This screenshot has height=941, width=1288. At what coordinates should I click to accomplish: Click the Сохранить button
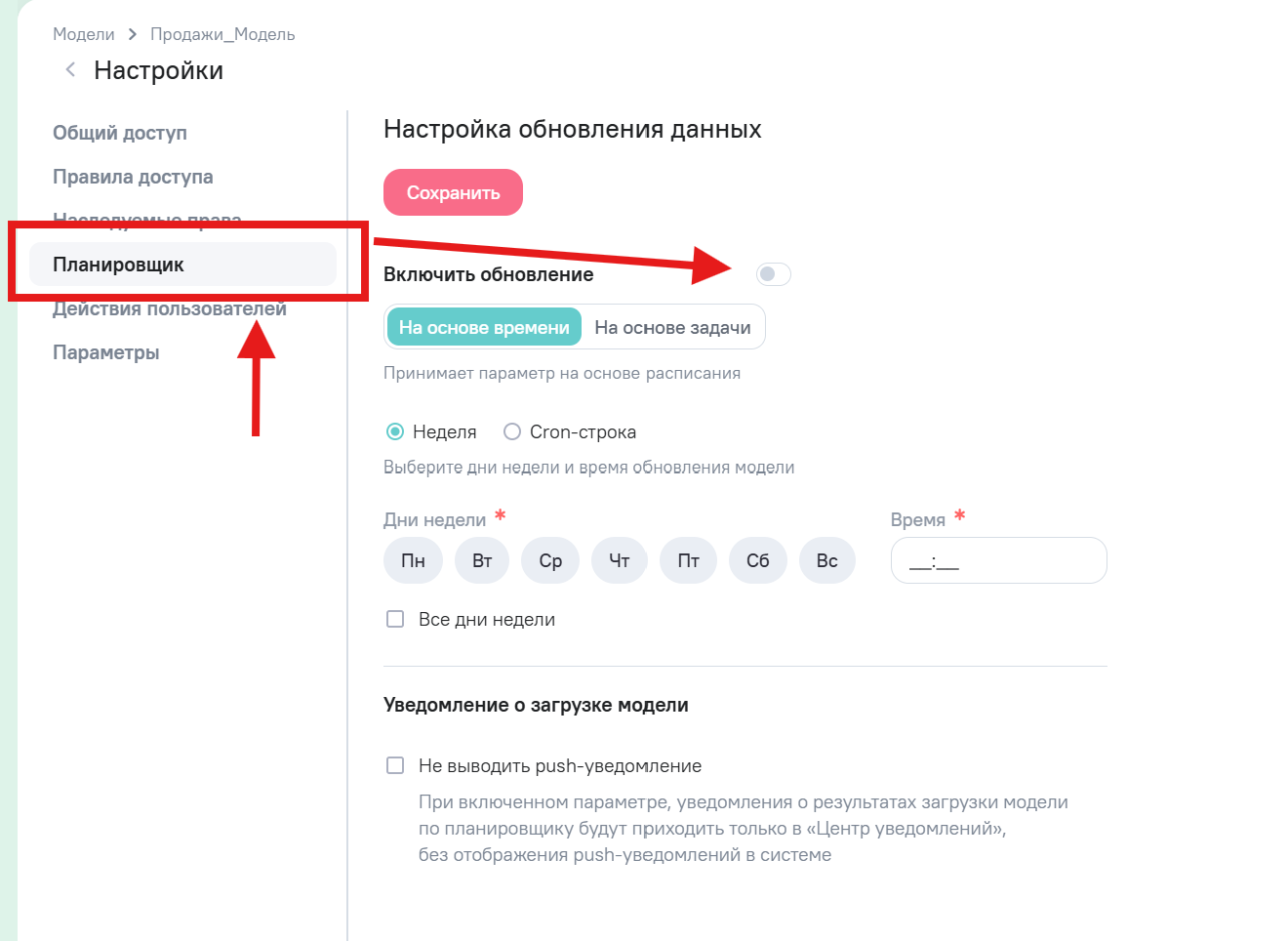coord(453,192)
